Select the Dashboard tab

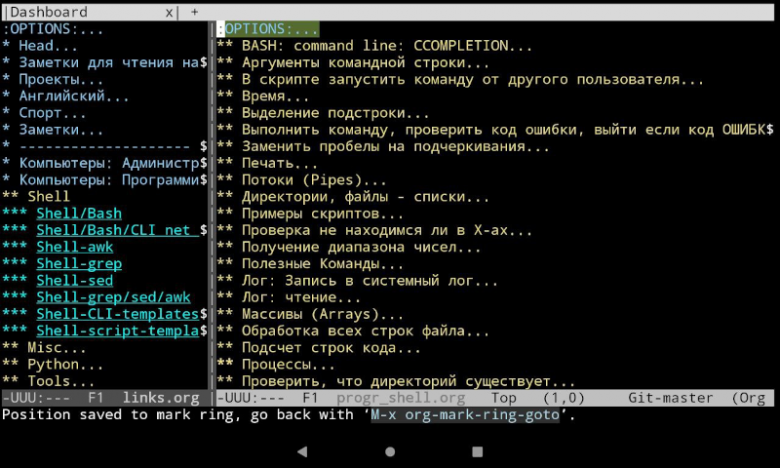pos(49,12)
